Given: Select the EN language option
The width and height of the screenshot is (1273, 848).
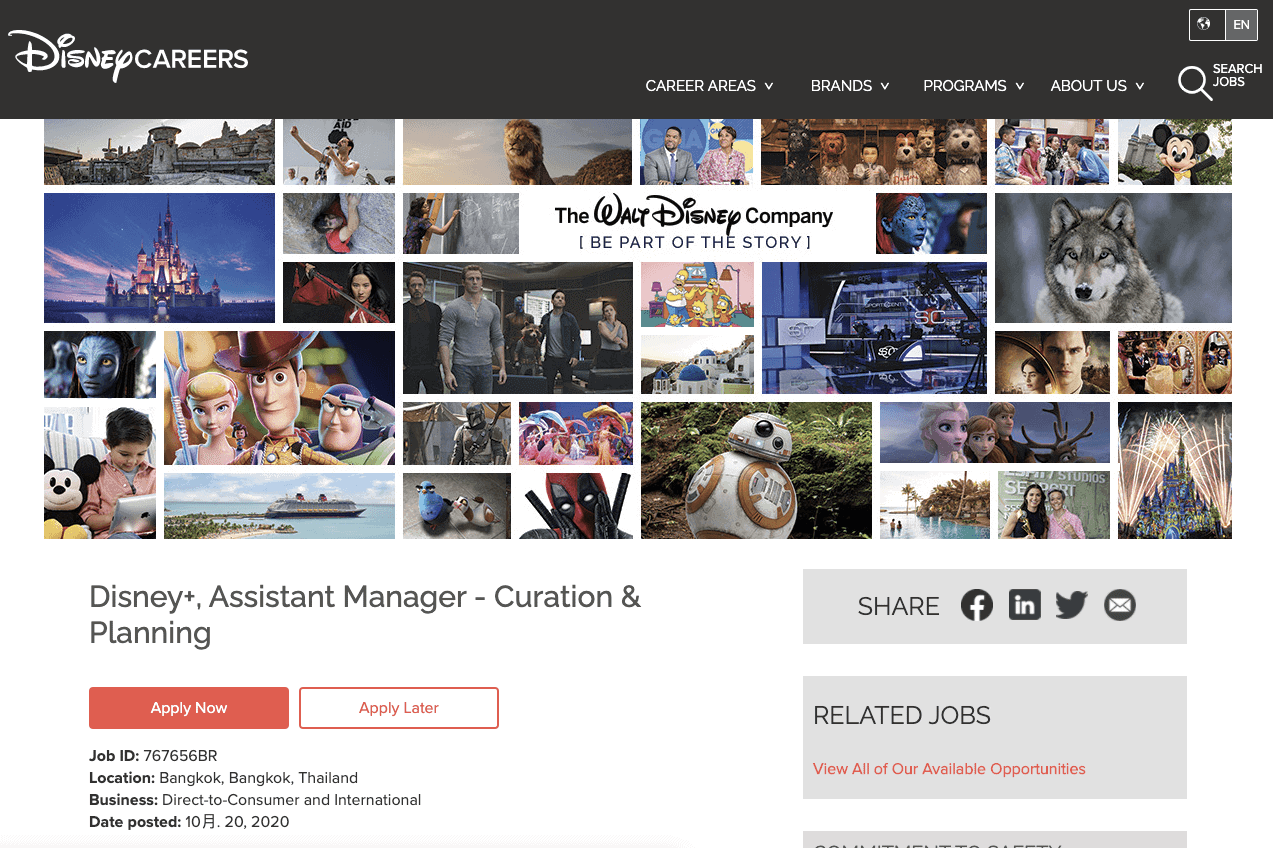Looking at the screenshot, I should point(1241,25).
